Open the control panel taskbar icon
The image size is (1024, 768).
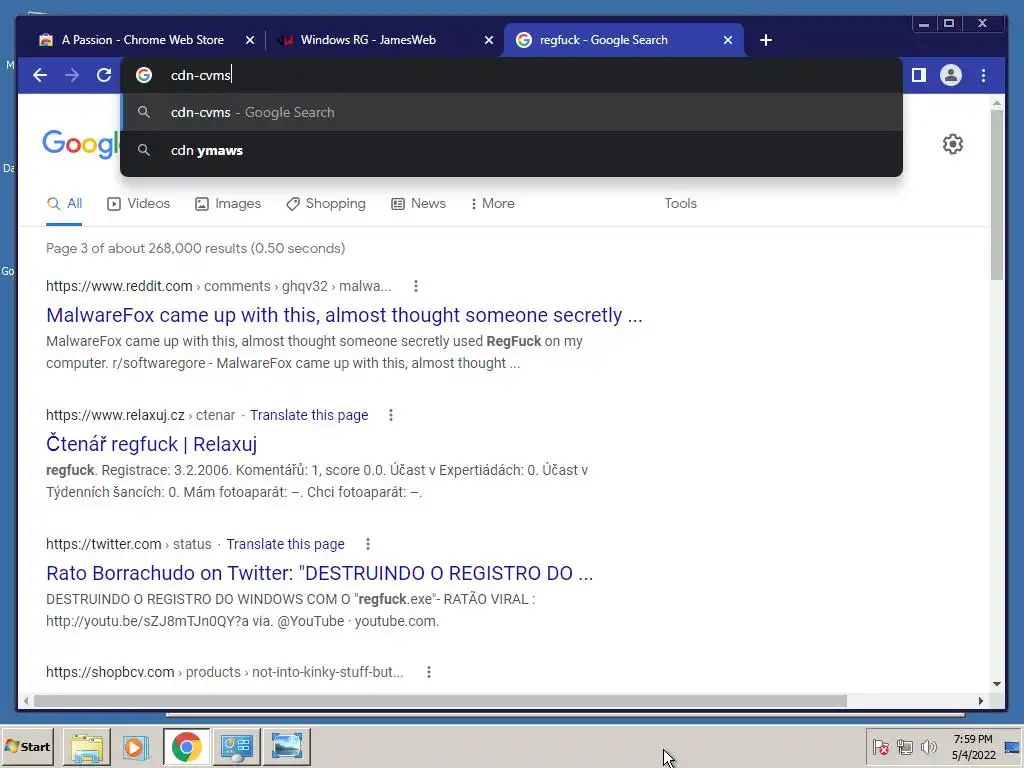tap(236, 746)
